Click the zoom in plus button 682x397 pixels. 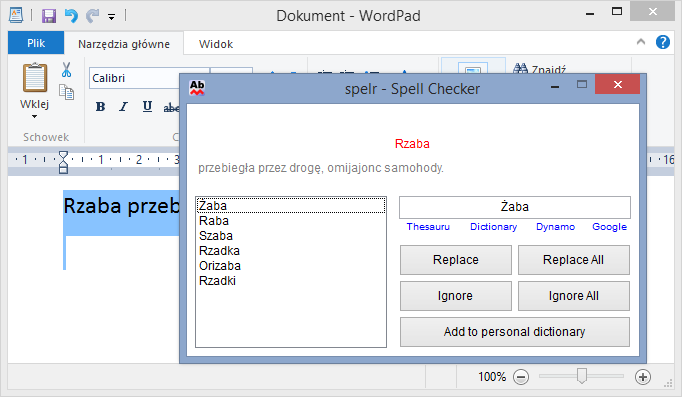tap(643, 377)
